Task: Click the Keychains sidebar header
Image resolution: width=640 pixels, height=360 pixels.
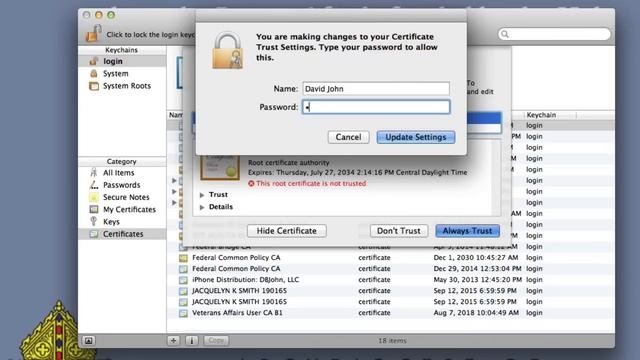Action: click(122, 50)
